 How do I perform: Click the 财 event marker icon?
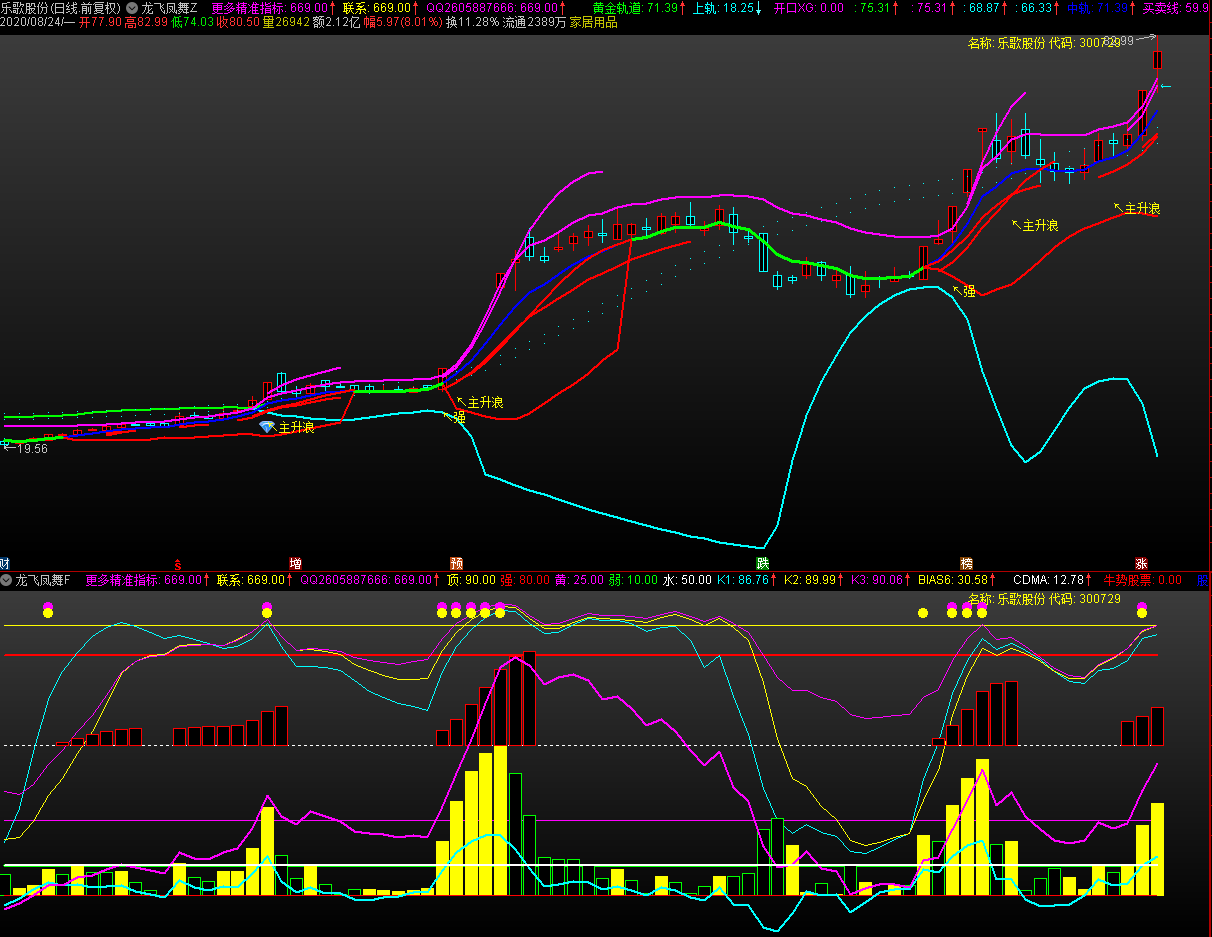(4, 564)
